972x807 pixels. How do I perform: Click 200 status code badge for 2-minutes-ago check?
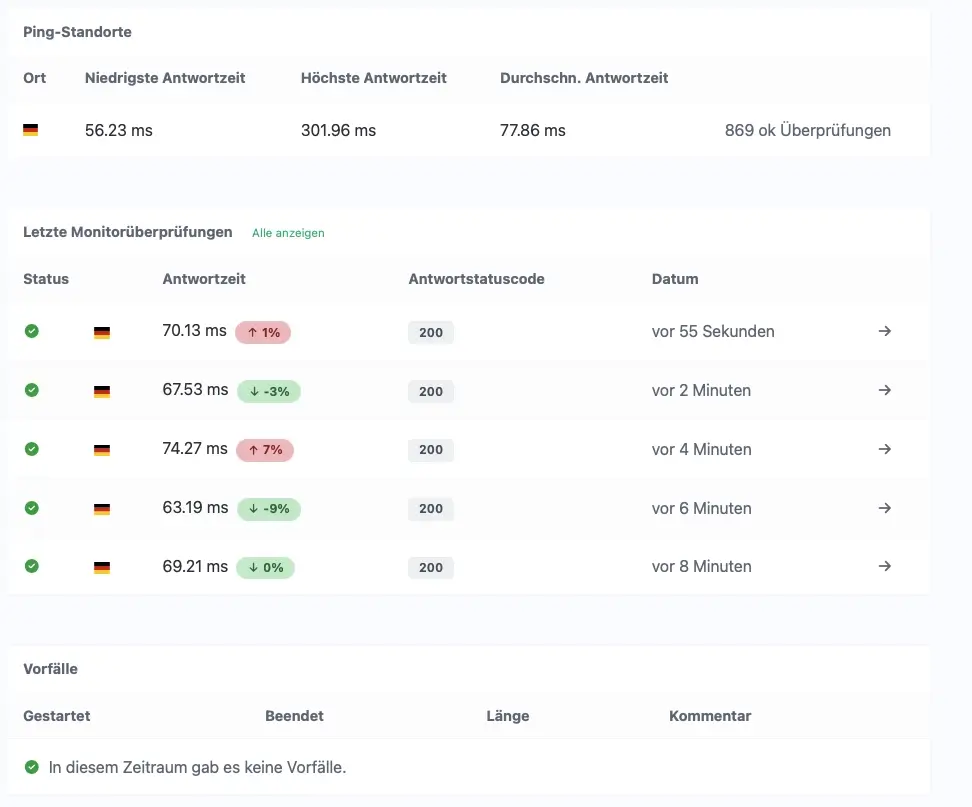(x=431, y=391)
